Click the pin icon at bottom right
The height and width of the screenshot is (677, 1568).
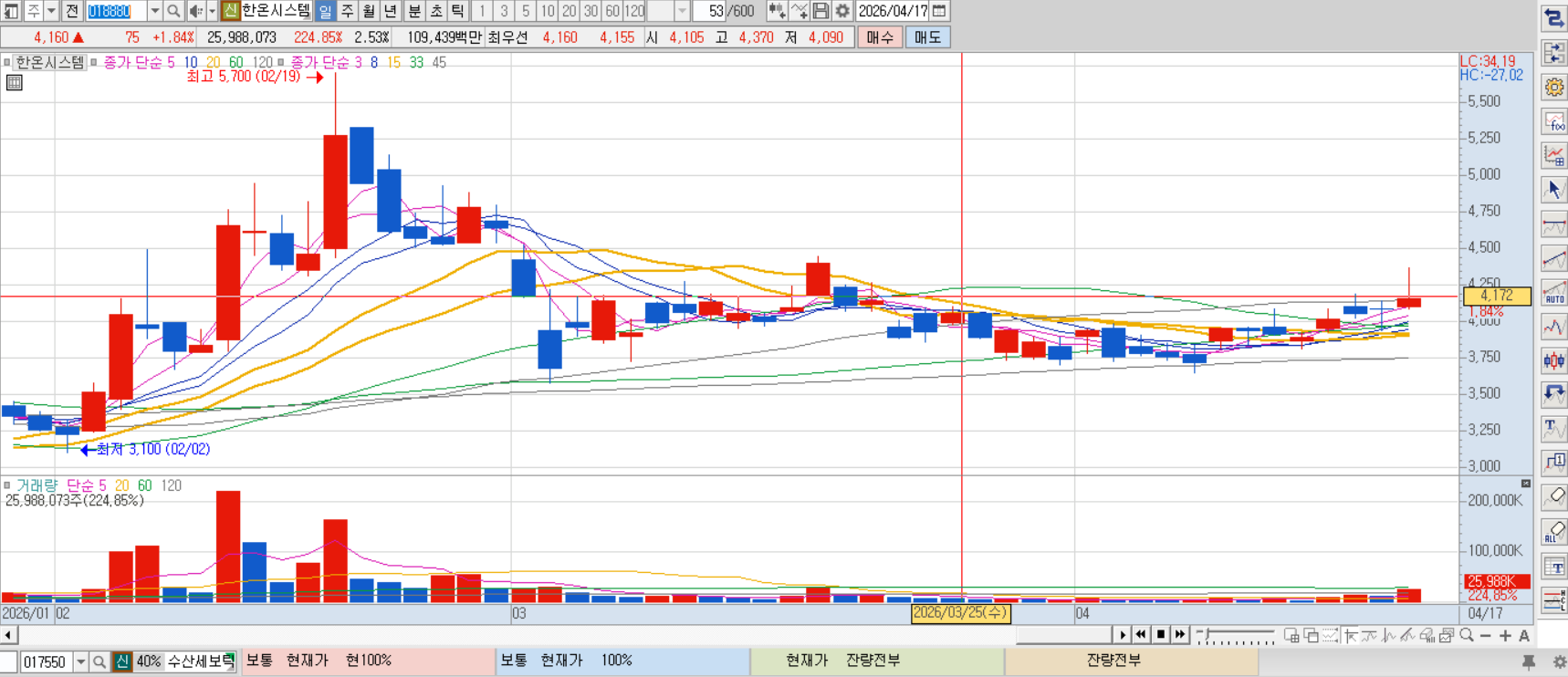tap(1529, 661)
